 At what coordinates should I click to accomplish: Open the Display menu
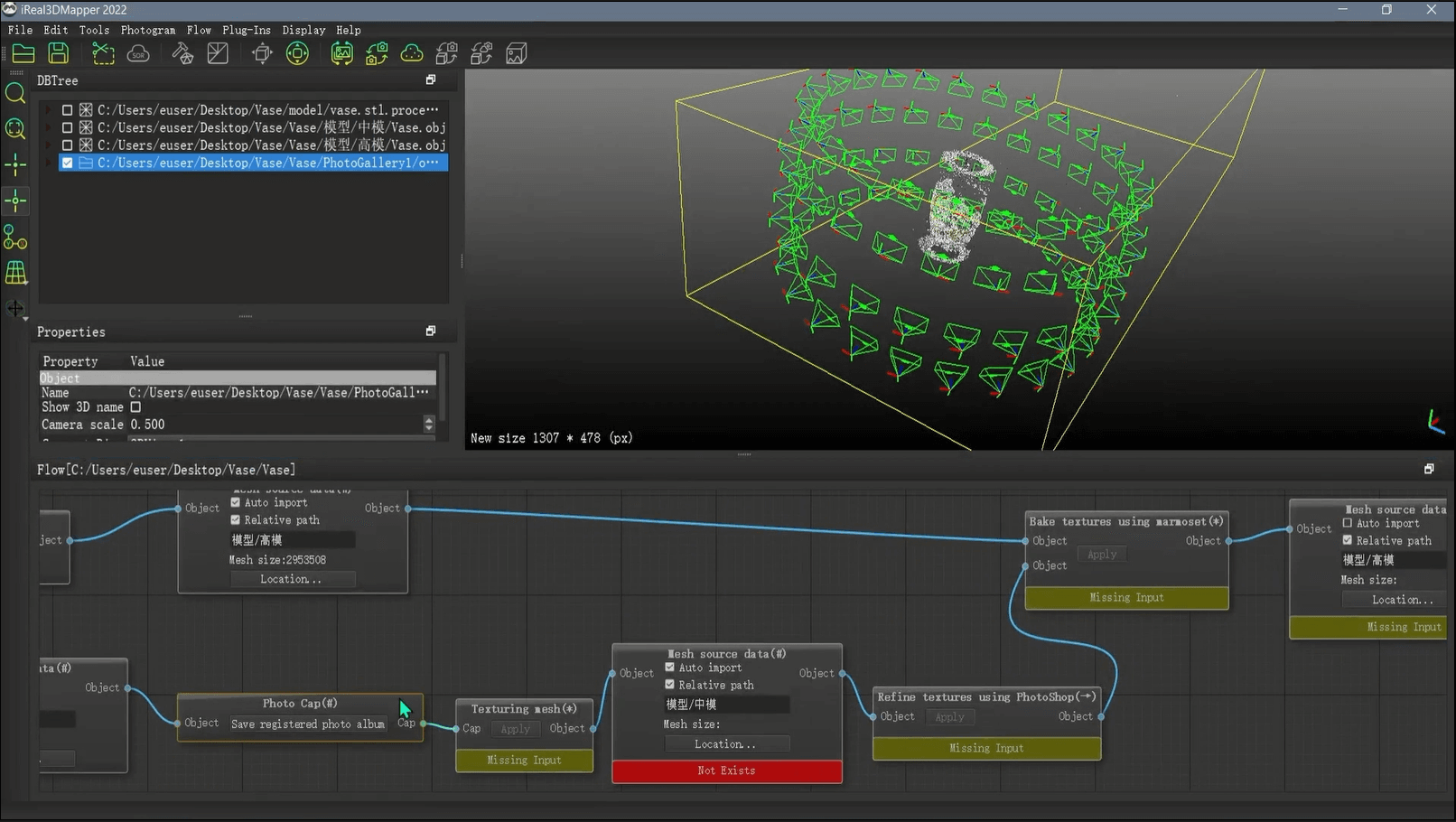303,30
